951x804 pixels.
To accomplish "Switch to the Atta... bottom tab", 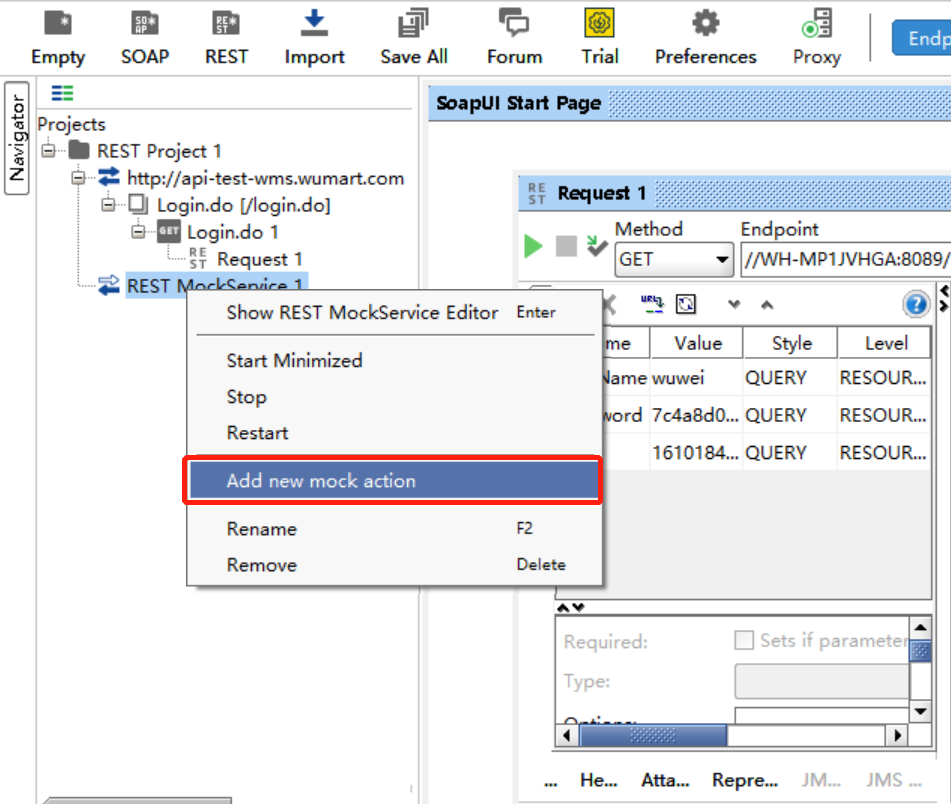I will pyautogui.click(x=665, y=780).
